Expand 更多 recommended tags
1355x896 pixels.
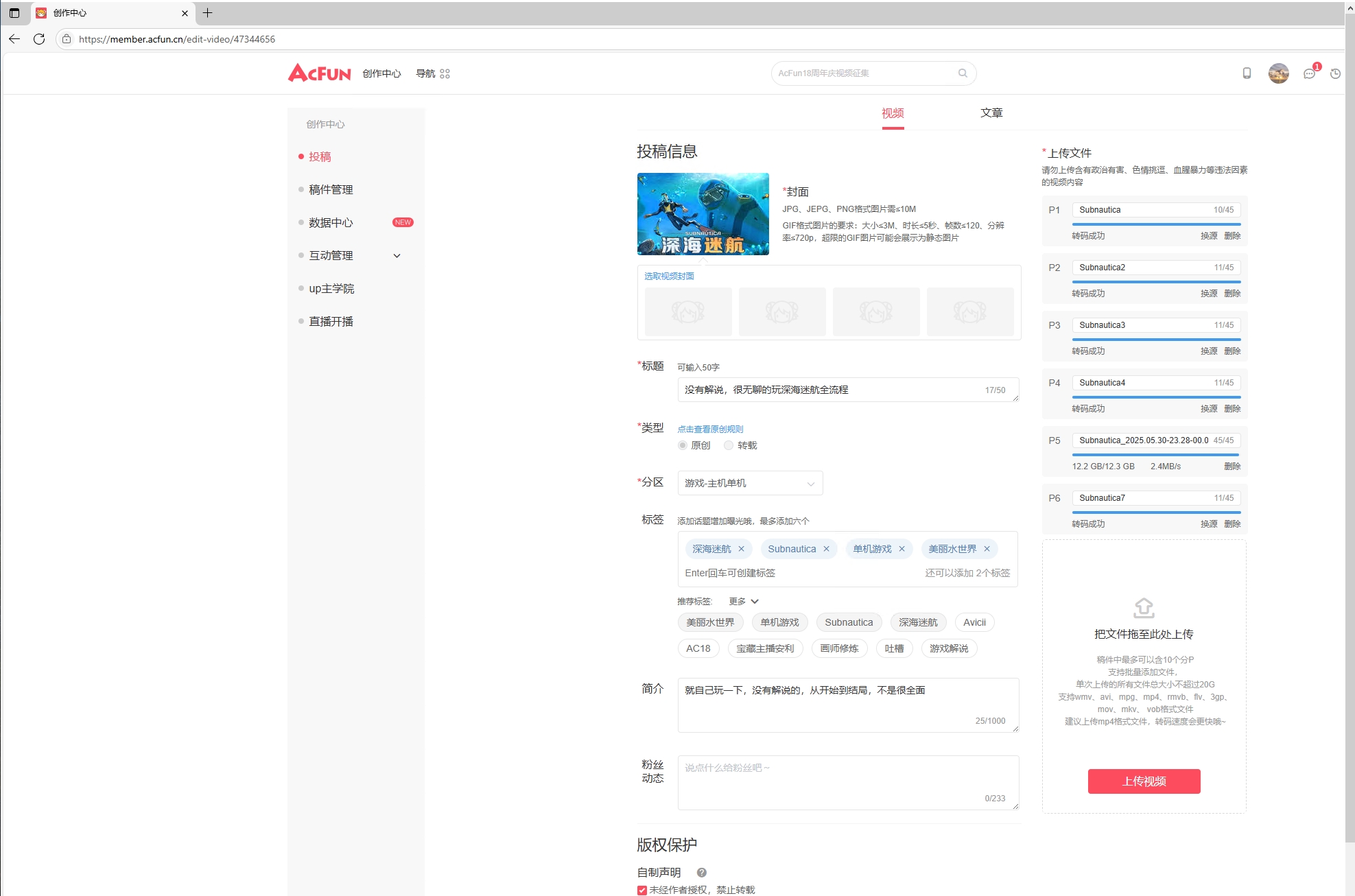[x=744, y=601]
